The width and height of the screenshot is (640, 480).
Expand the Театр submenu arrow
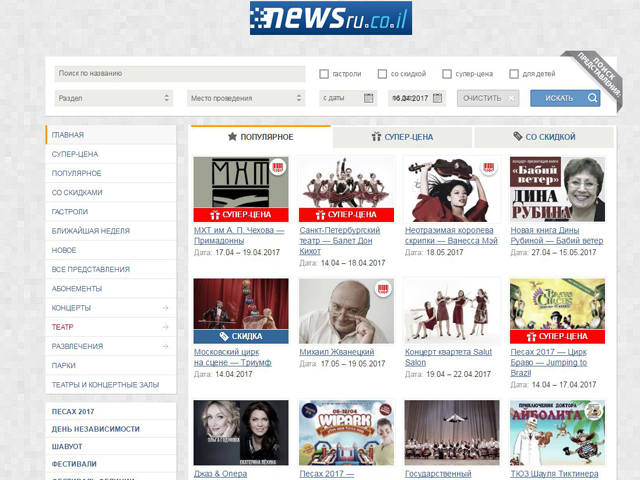tap(165, 327)
